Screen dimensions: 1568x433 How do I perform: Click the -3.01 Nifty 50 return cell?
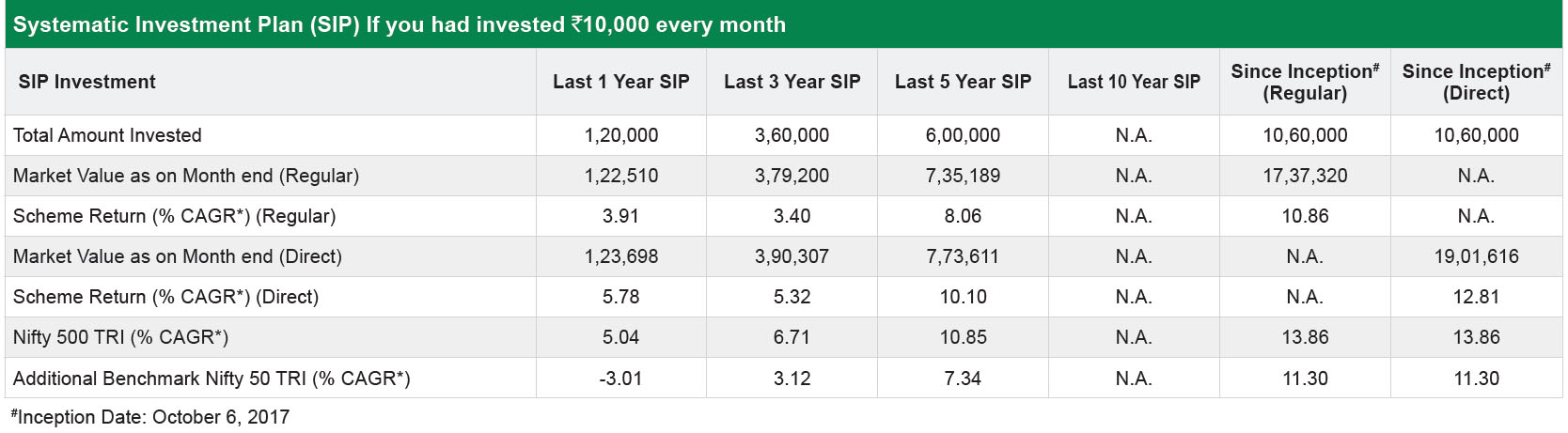click(x=620, y=379)
